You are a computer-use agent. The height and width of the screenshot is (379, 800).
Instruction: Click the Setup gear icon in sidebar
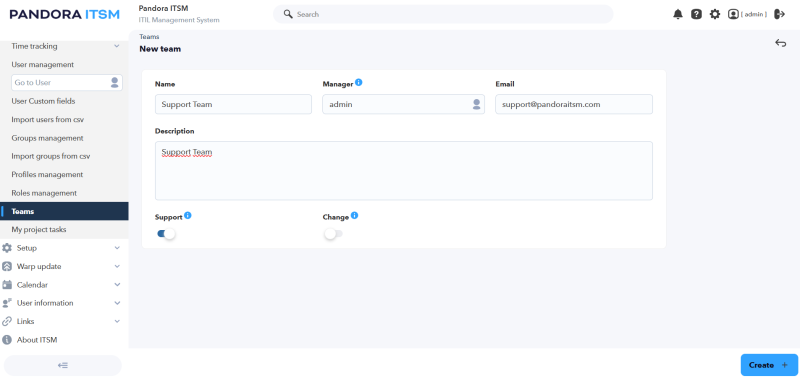coord(7,248)
